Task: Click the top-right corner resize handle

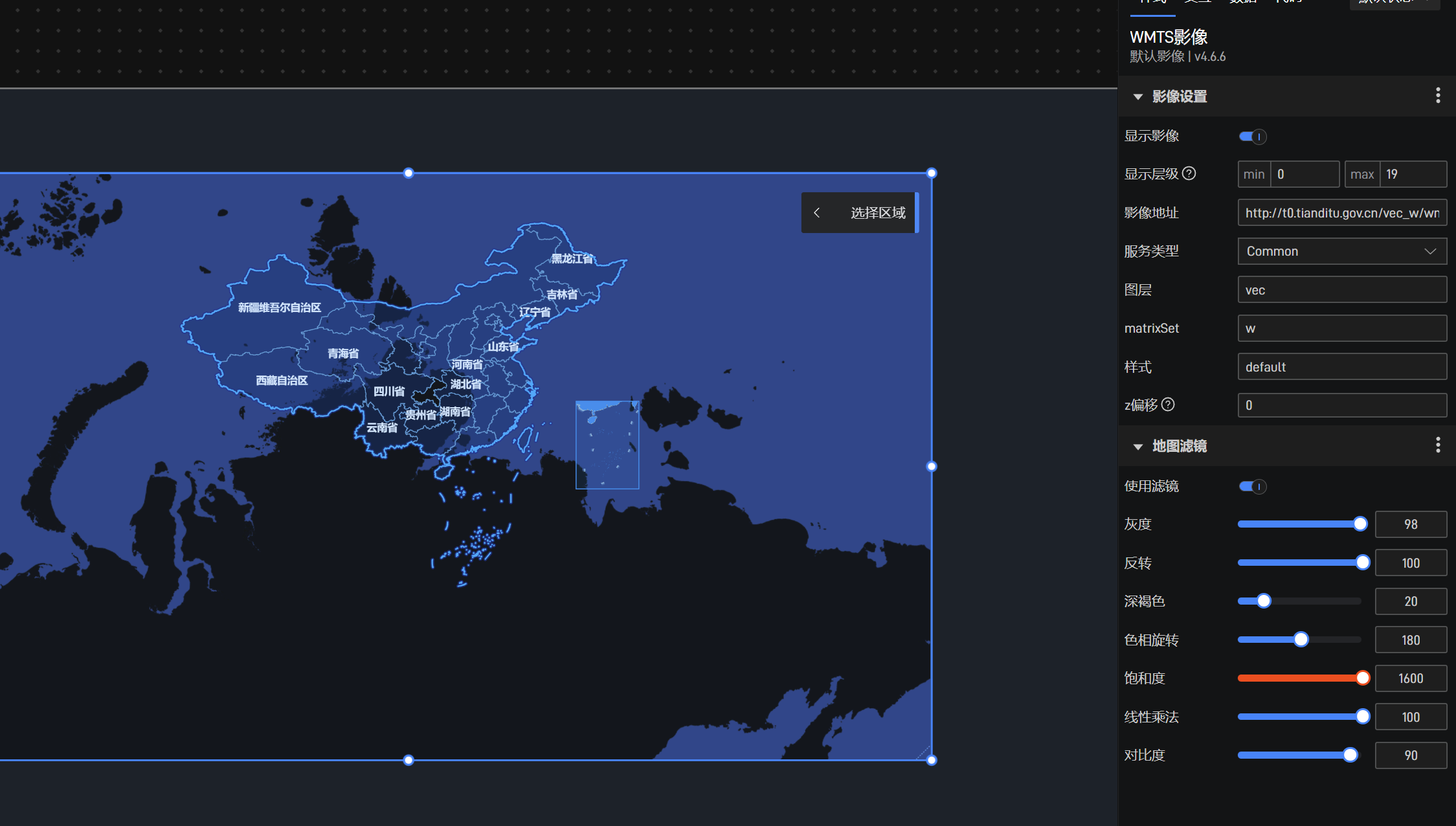Action: tap(932, 173)
